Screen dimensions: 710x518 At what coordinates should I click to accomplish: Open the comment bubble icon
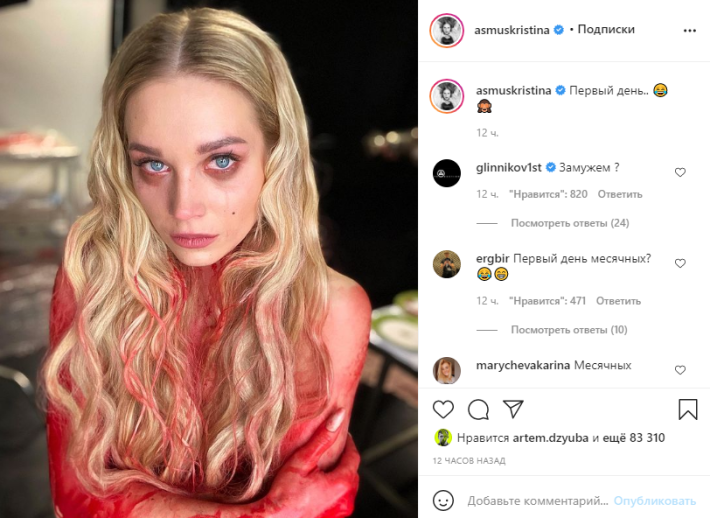pos(478,410)
